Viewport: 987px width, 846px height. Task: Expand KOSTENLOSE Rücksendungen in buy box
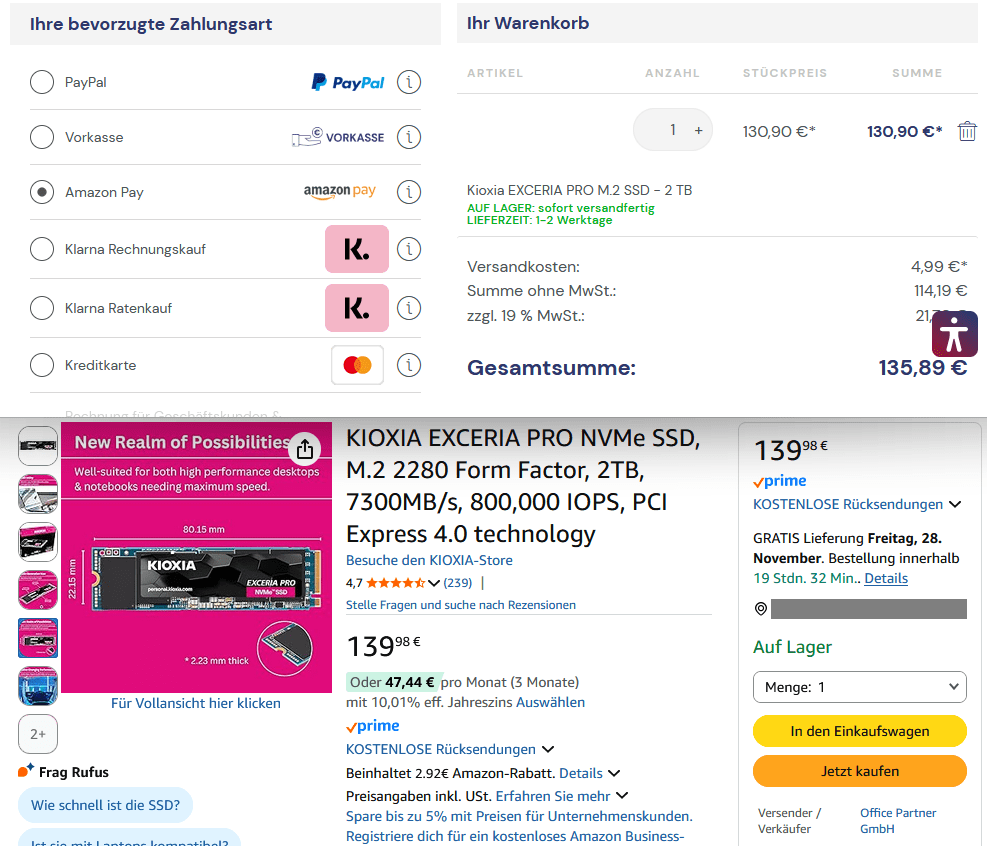(x=857, y=504)
